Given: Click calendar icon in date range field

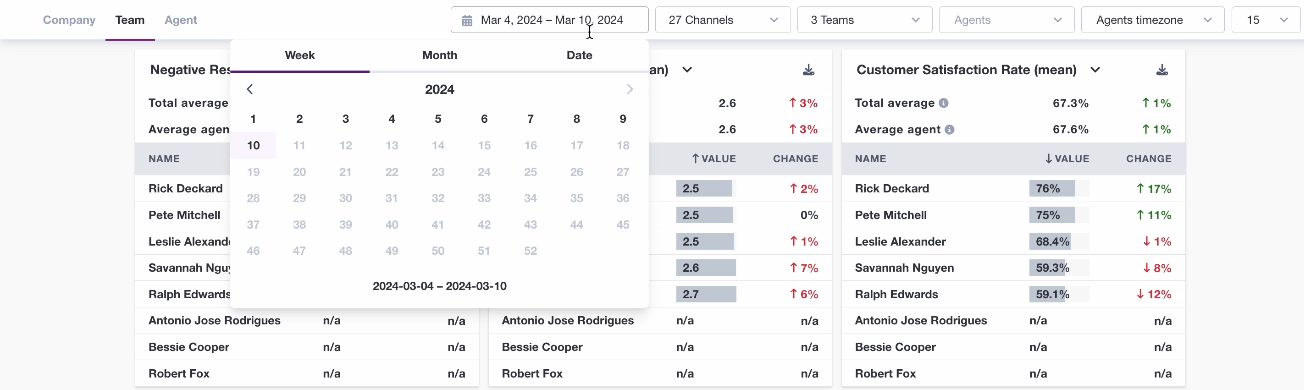Looking at the screenshot, I should 467,20.
